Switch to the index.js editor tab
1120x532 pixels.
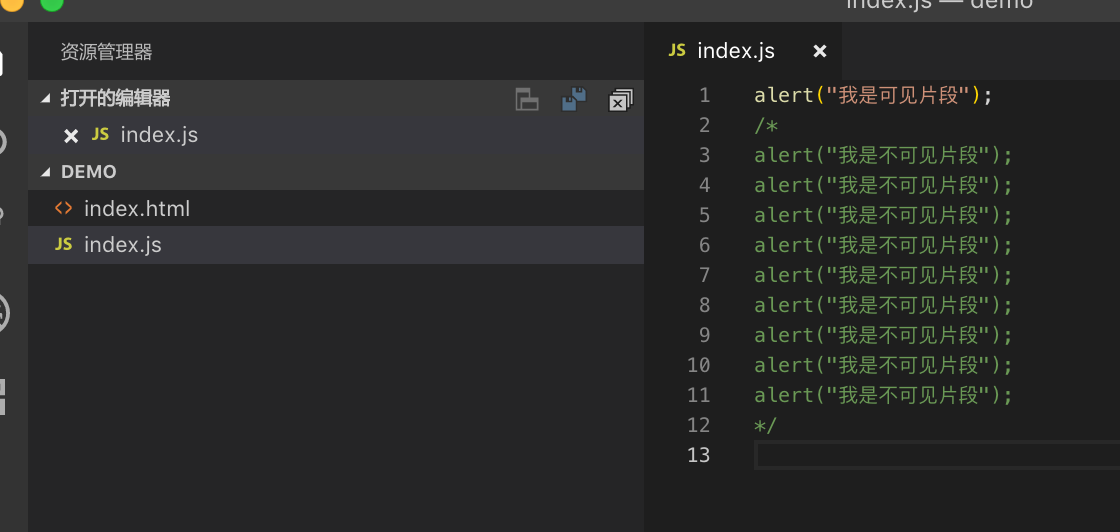pyautogui.click(x=735, y=51)
